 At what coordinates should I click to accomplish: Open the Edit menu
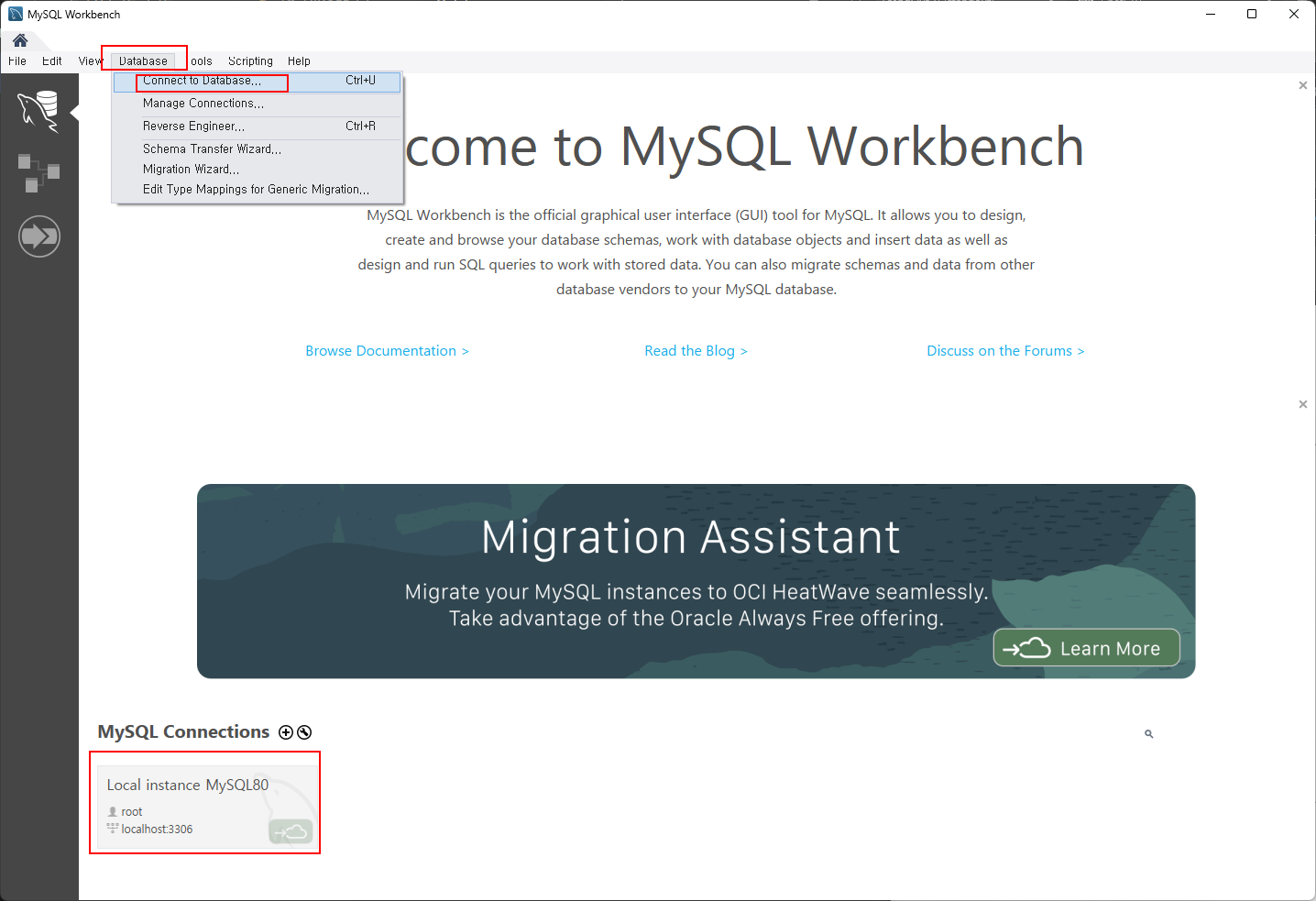[x=52, y=61]
